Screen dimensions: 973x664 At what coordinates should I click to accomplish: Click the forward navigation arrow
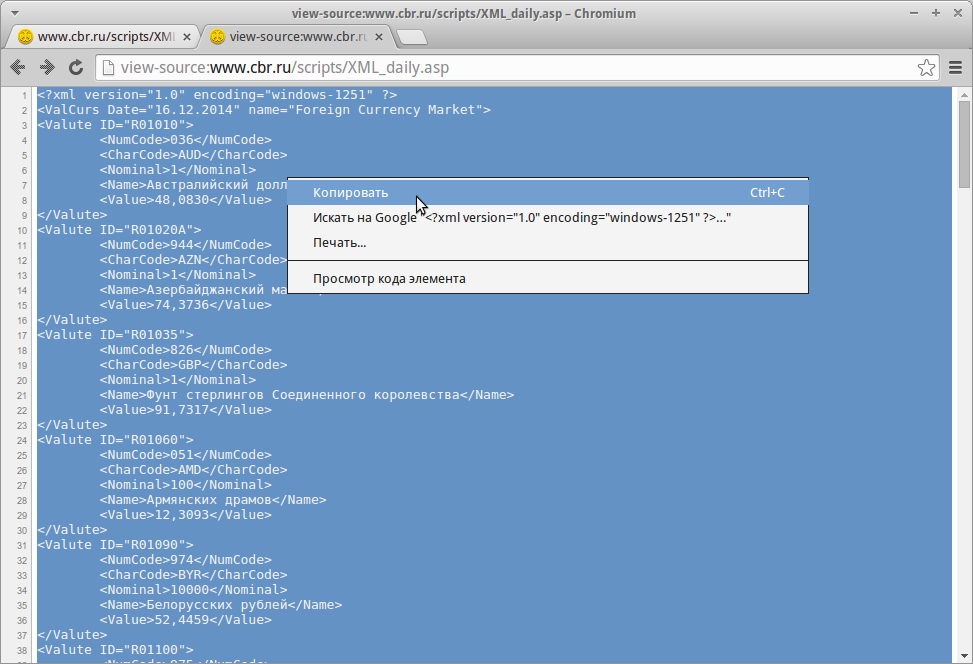coord(46,68)
